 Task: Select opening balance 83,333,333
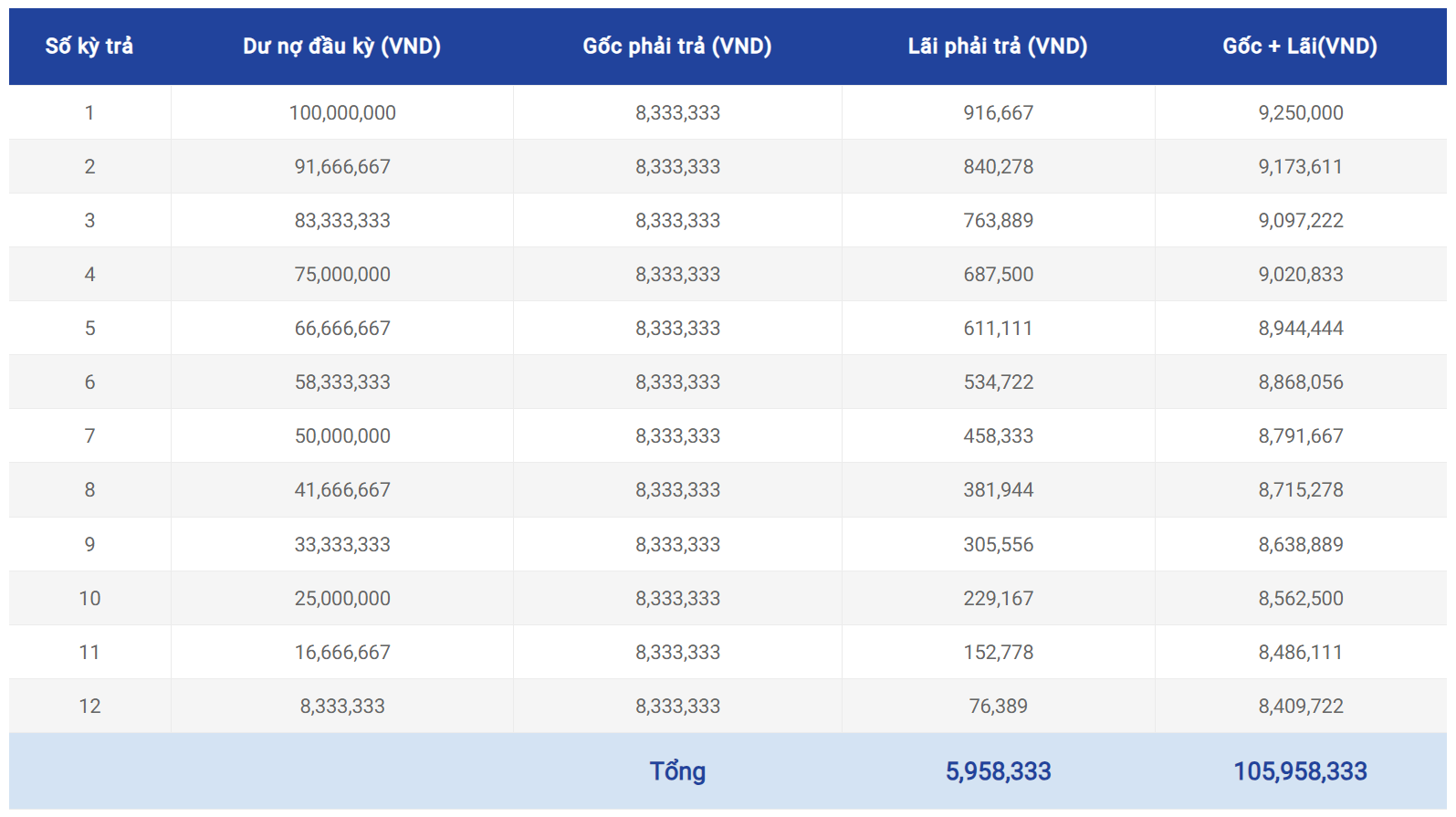click(x=342, y=220)
